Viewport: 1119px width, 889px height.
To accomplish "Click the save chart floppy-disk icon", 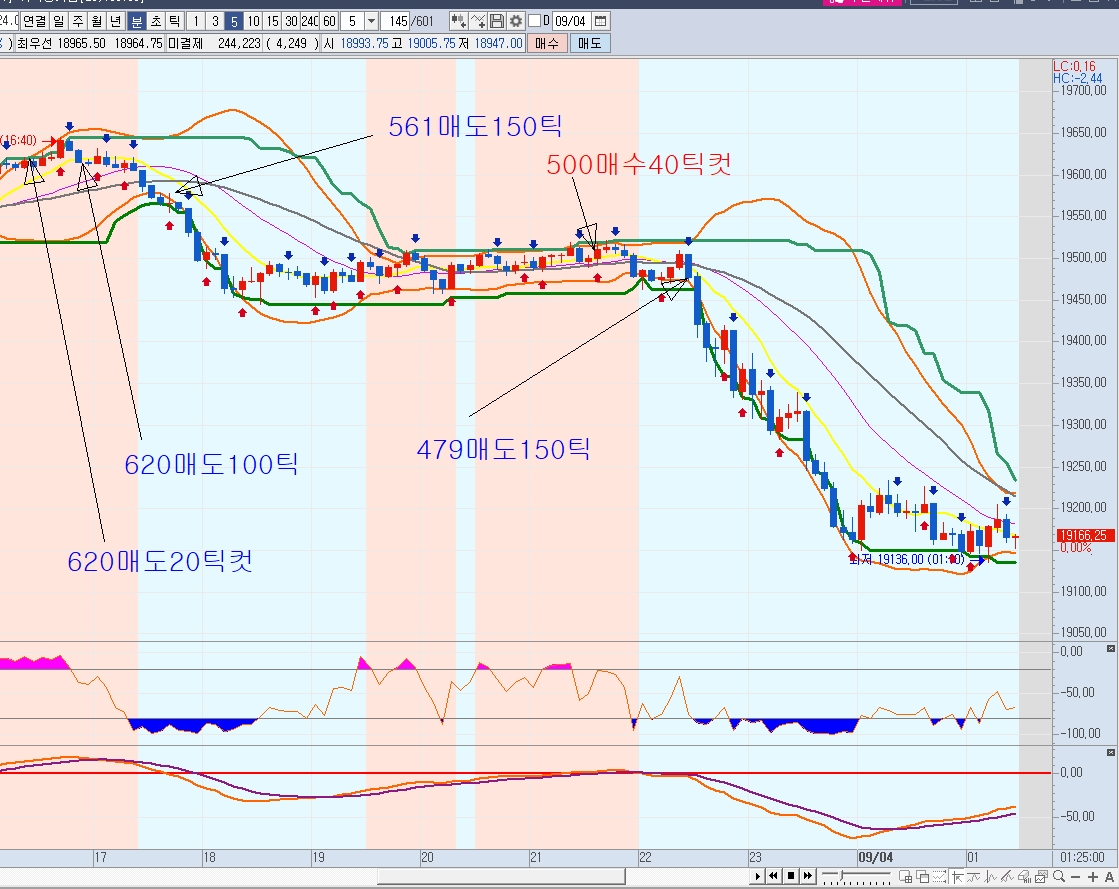I will coord(497,21).
